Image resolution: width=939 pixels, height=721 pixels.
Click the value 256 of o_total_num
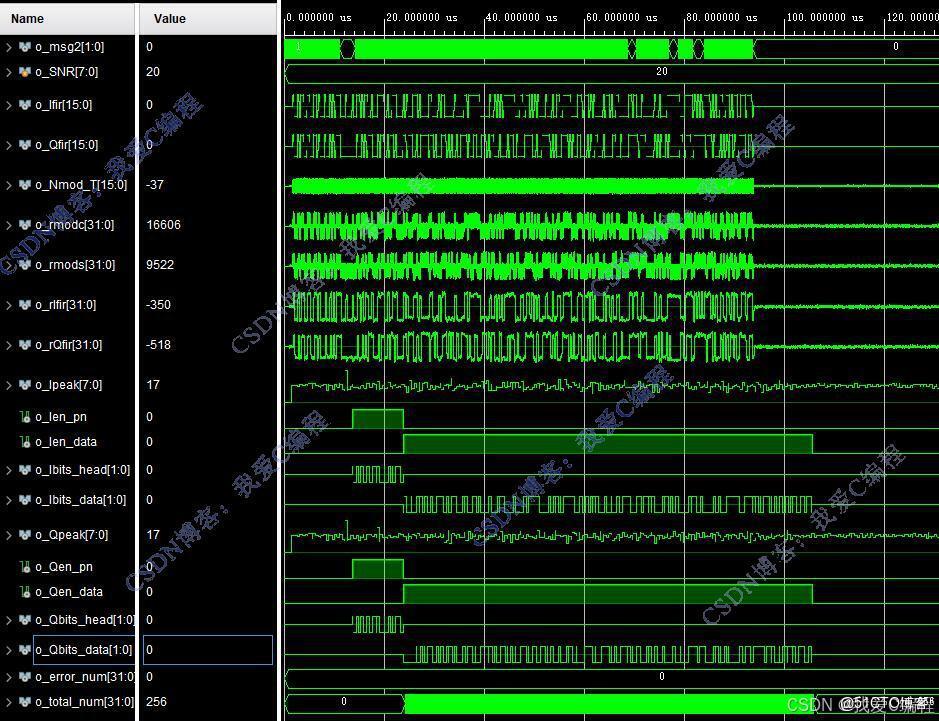click(x=156, y=702)
